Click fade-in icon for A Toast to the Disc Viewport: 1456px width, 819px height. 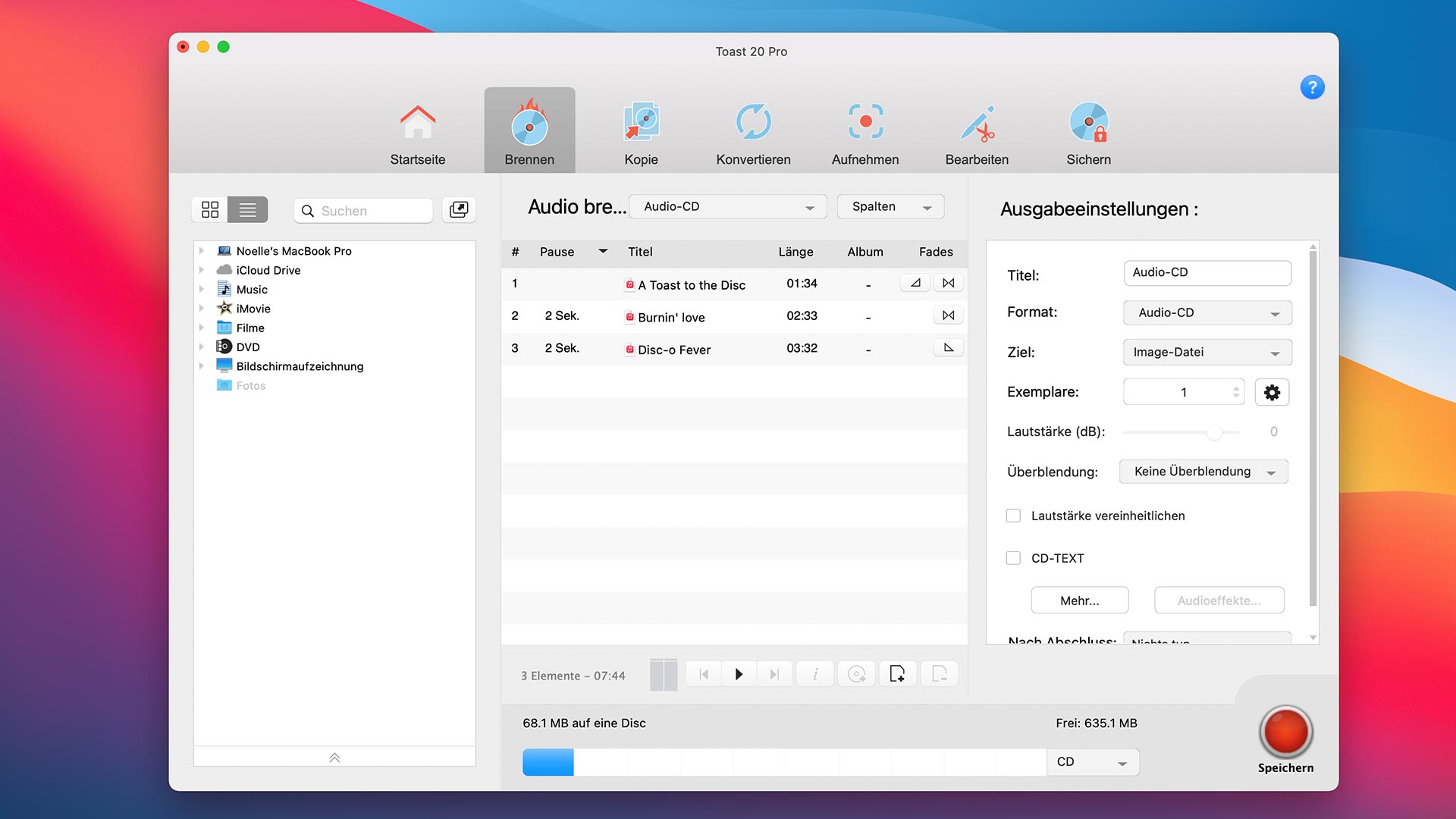[915, 283]
